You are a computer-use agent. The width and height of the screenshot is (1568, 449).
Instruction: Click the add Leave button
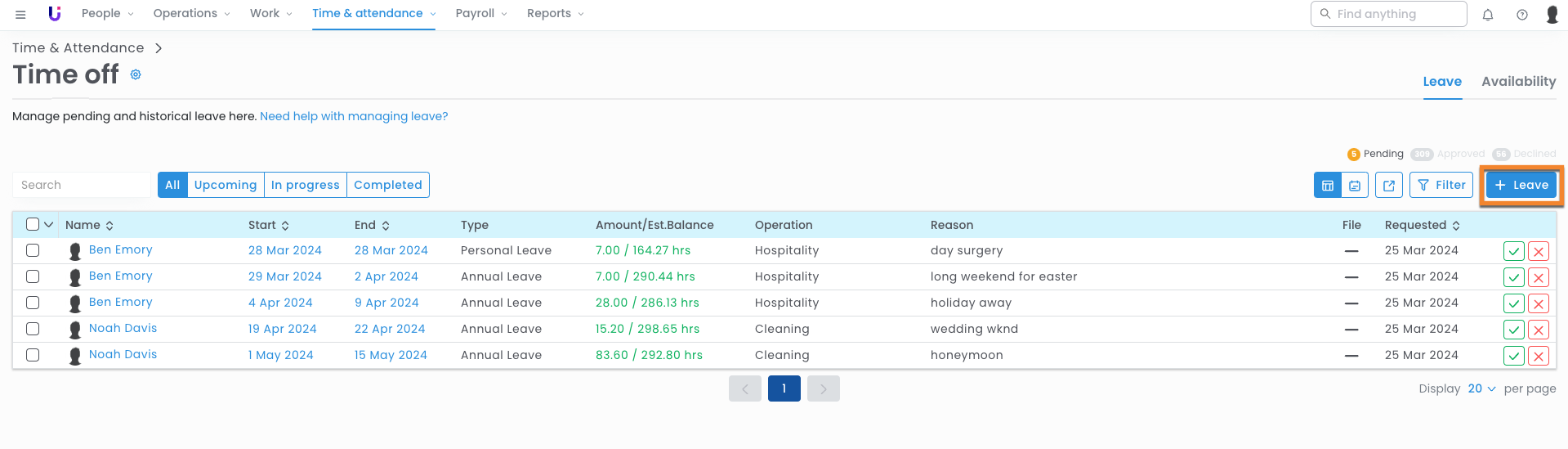tap(1521, 186)
